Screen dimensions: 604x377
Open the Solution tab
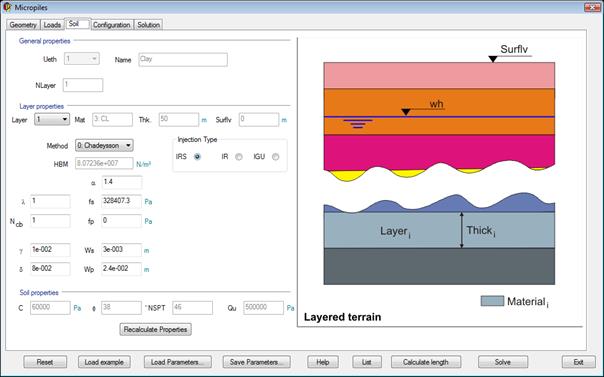[x=148, y=25]
